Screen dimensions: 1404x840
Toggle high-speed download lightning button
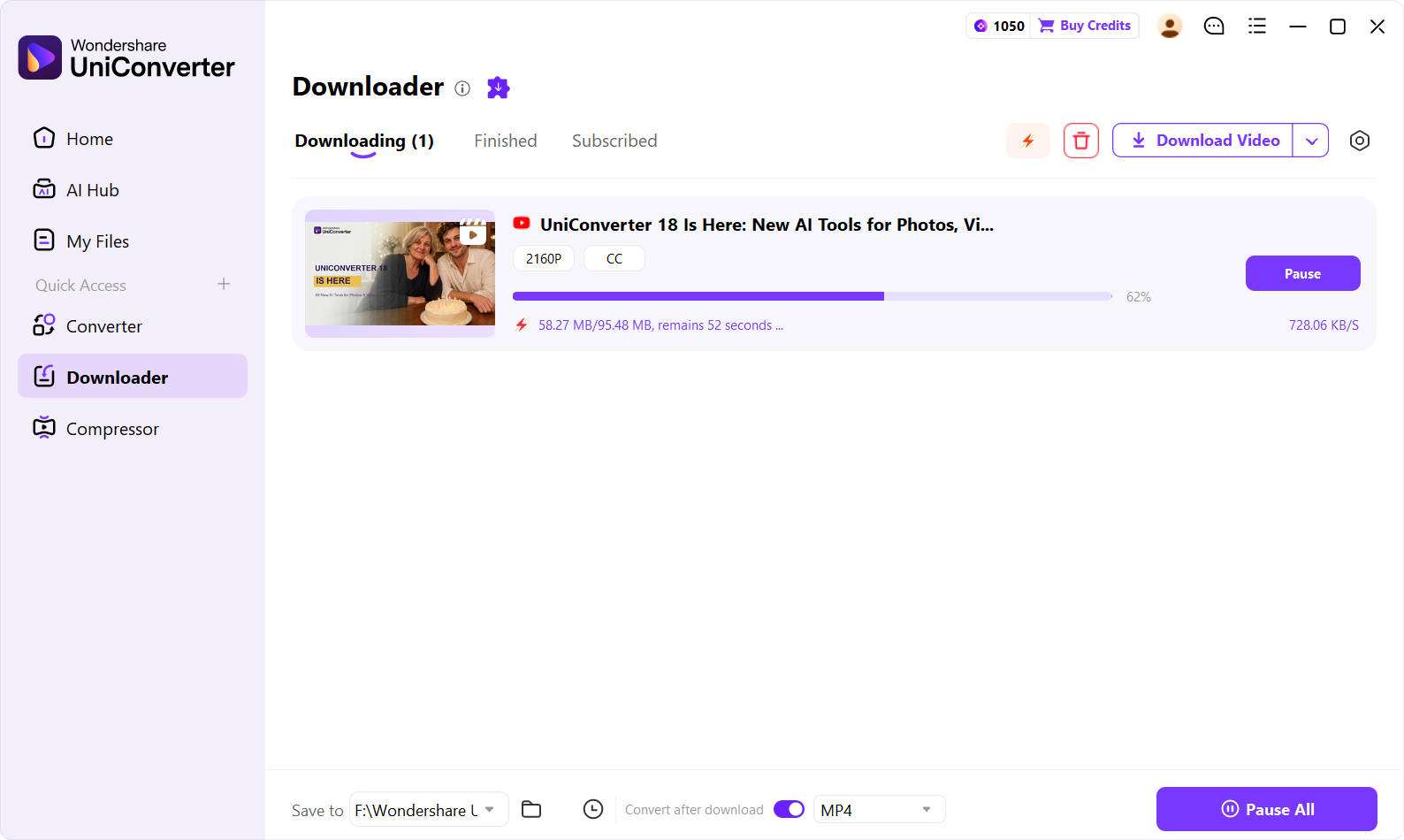point(1027,141)
